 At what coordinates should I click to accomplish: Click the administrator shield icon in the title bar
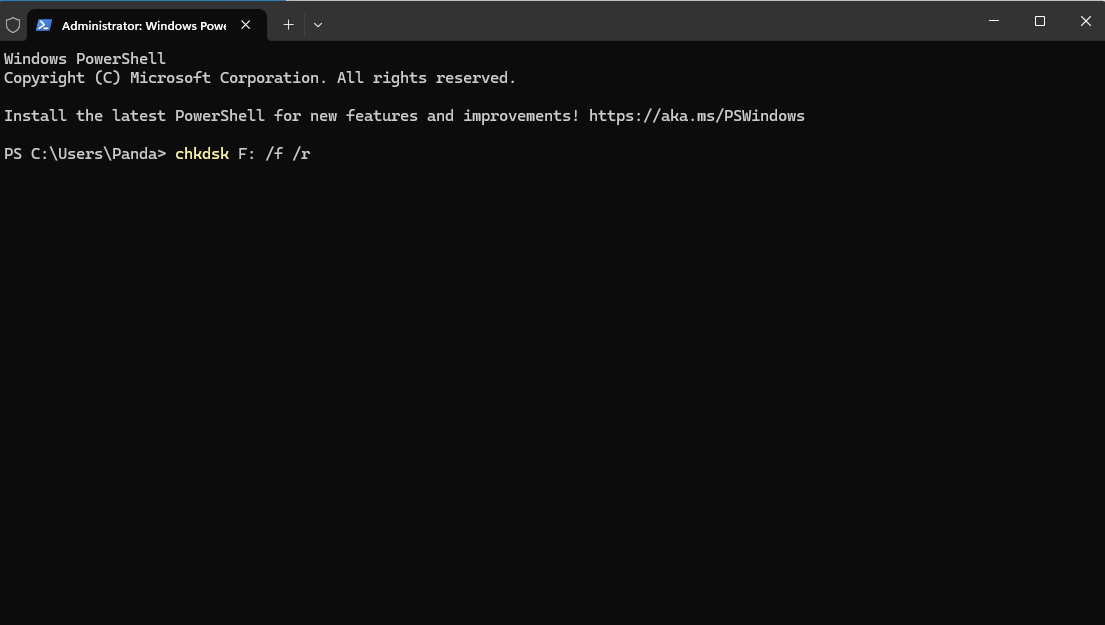[13, 23]
